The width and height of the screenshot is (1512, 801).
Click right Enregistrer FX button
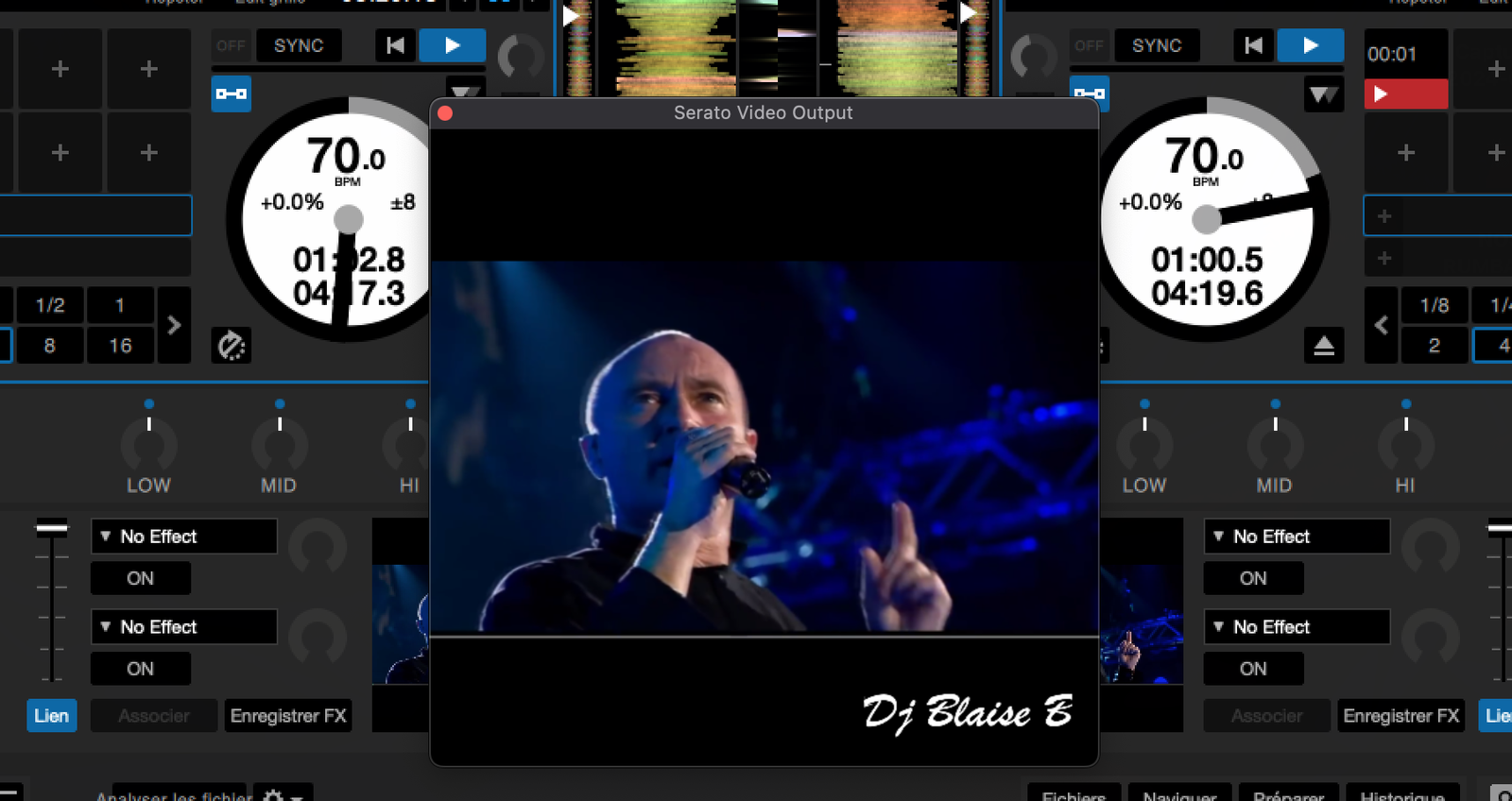click(x=1401, y=716)
